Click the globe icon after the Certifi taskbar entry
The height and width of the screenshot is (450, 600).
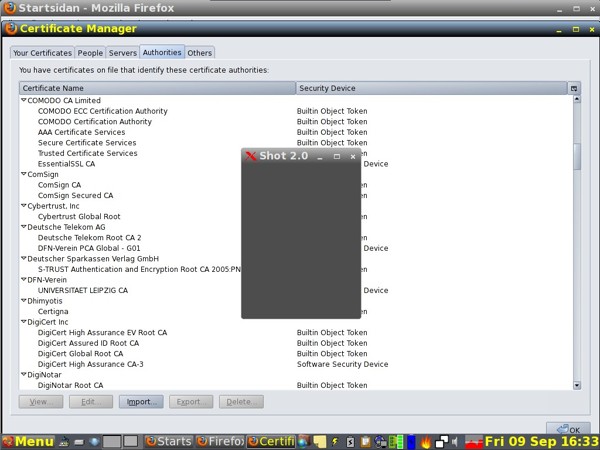point(303,441)
